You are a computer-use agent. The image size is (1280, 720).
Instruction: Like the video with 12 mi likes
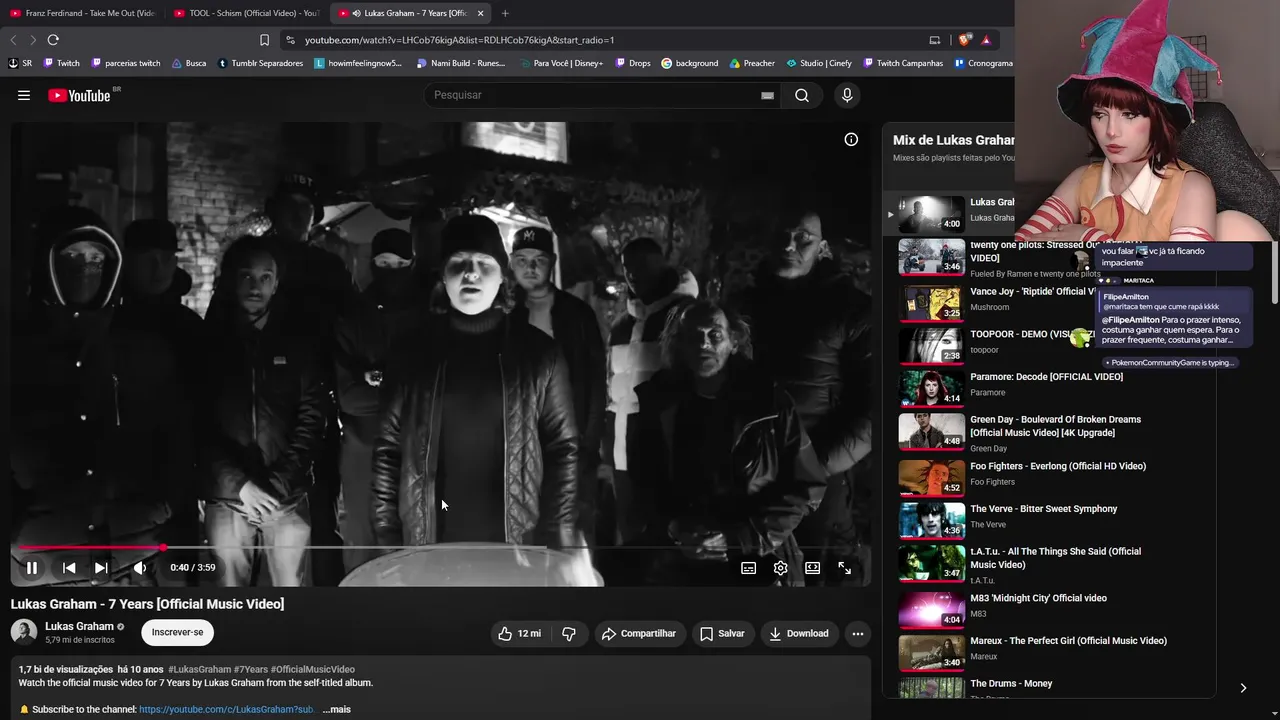(520, 633)
